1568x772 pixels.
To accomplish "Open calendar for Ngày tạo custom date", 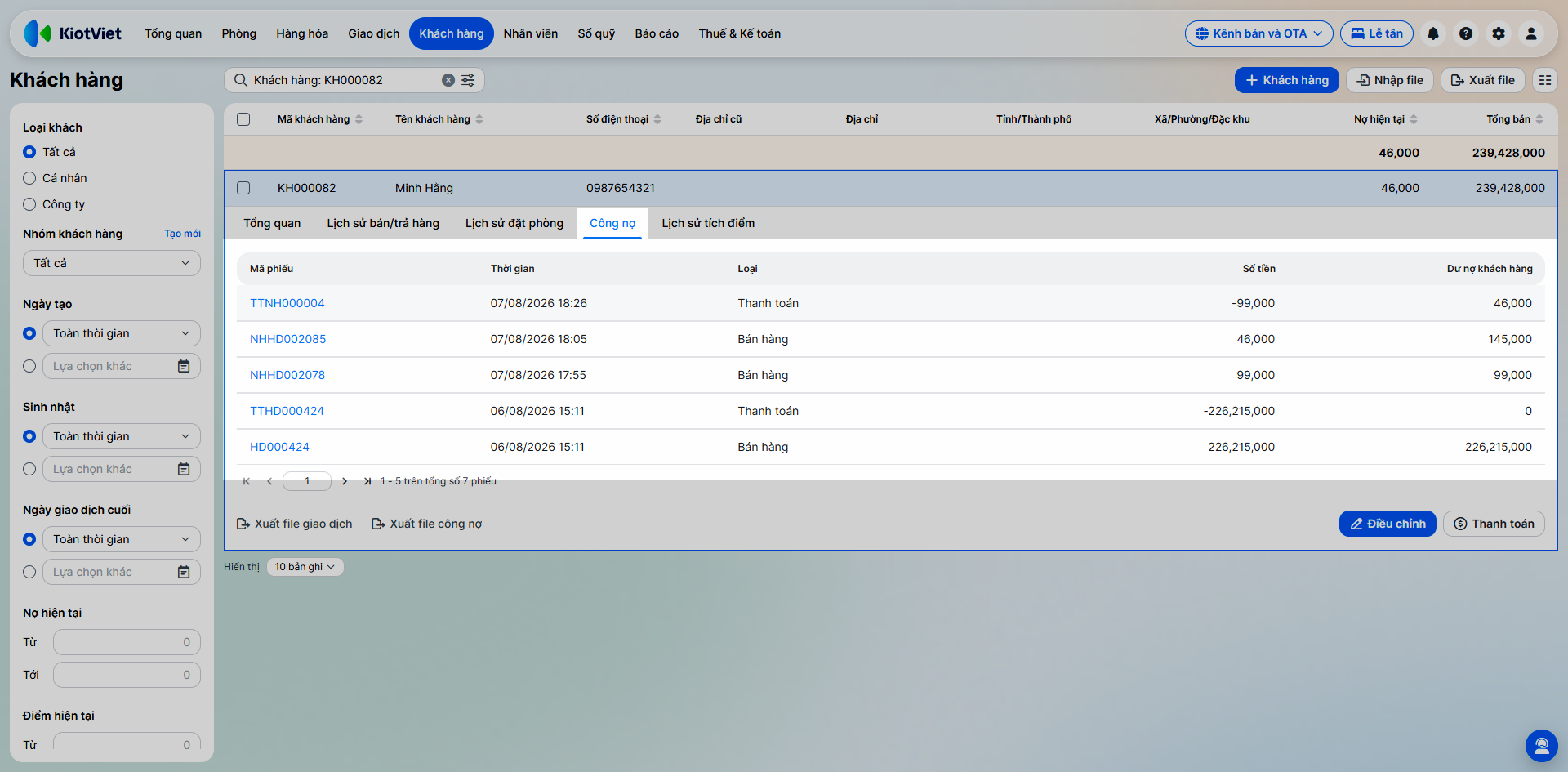I will 184,366.
